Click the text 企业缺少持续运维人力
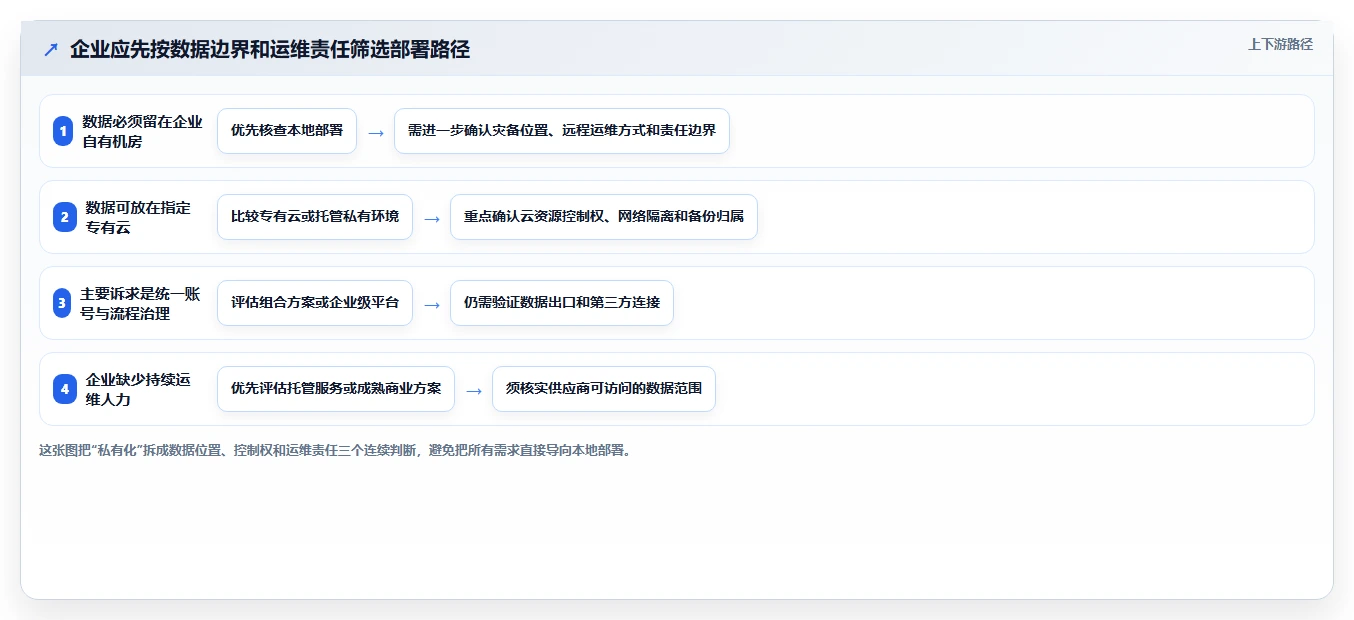The width and height of the screenshot is (1354, 620). (x=138, y=389)
